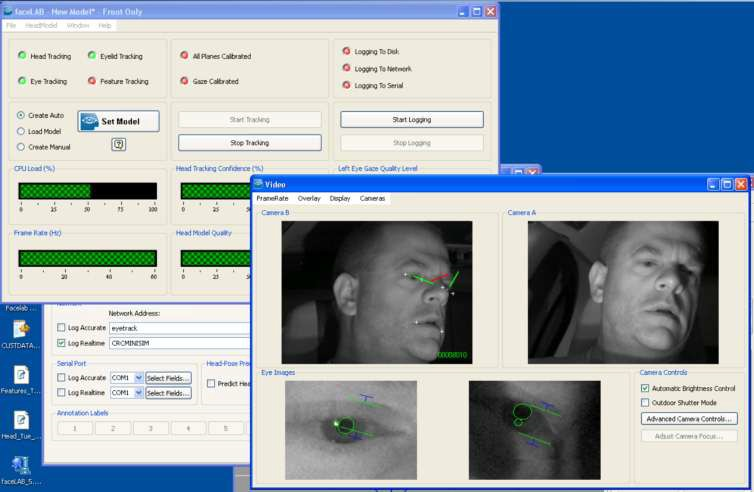
Task: Open COM1 dropdown for serial Log Accurate
Action: 138,378
